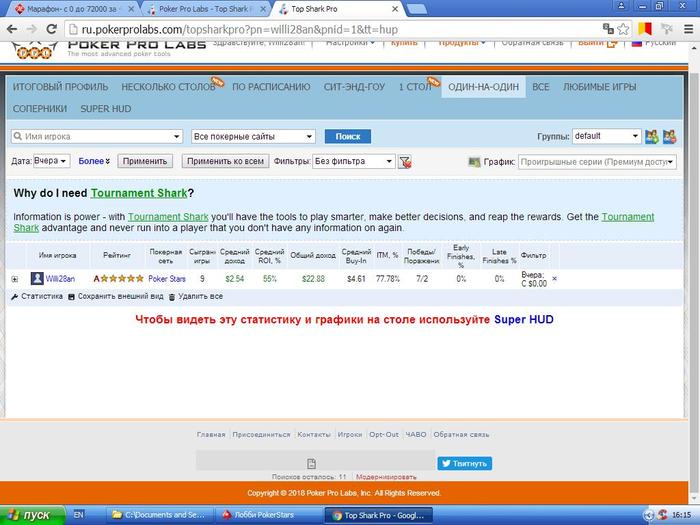Click the yellow bookmark extension icon

tap(645, 29)
